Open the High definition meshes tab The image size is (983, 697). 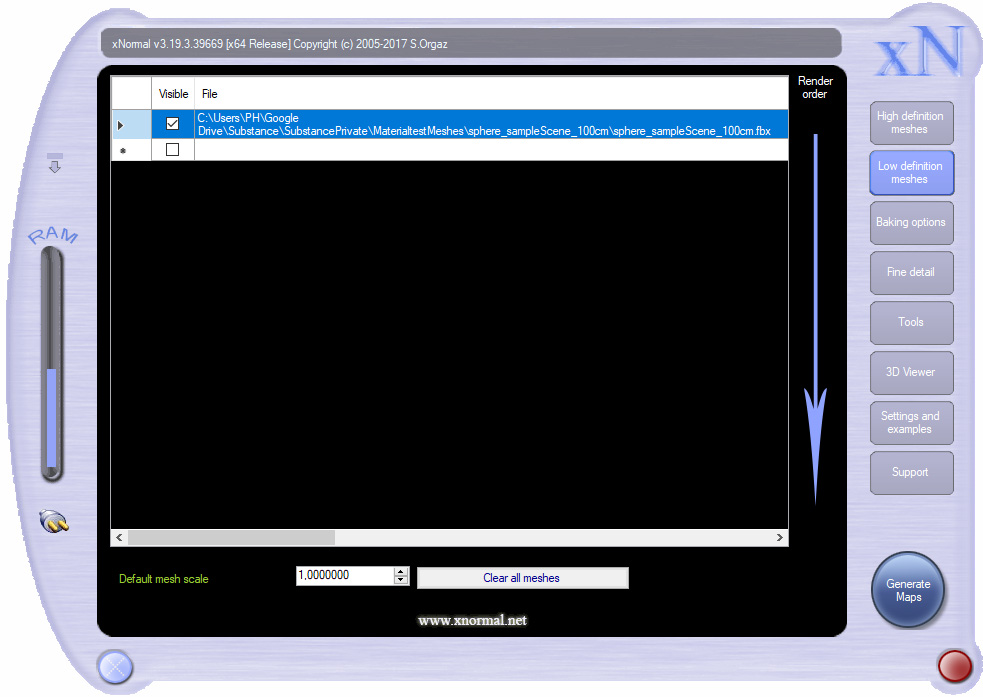click(x=910, y=123)
